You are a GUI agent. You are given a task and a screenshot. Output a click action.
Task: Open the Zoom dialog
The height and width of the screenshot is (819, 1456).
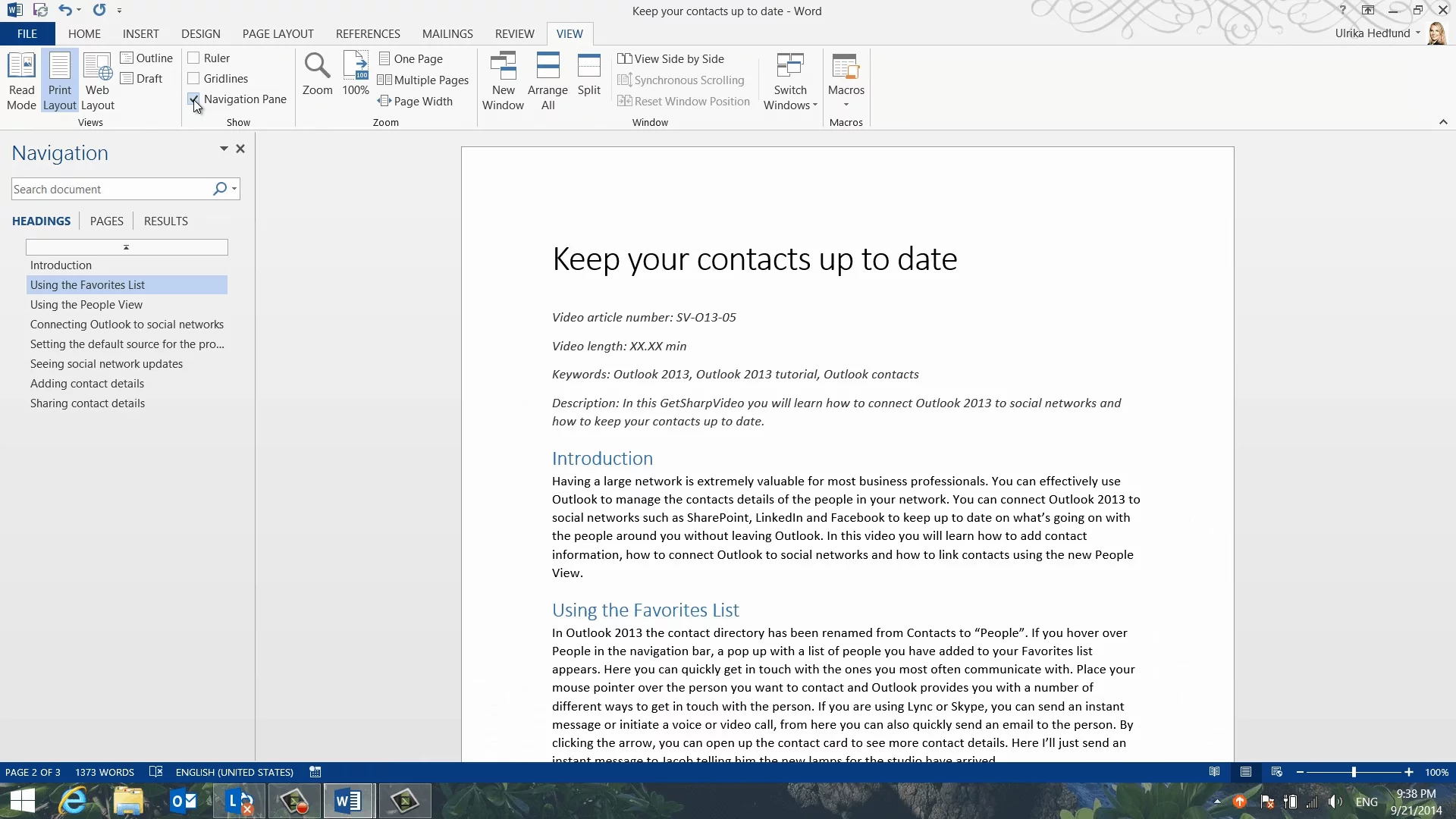point(317,74)
